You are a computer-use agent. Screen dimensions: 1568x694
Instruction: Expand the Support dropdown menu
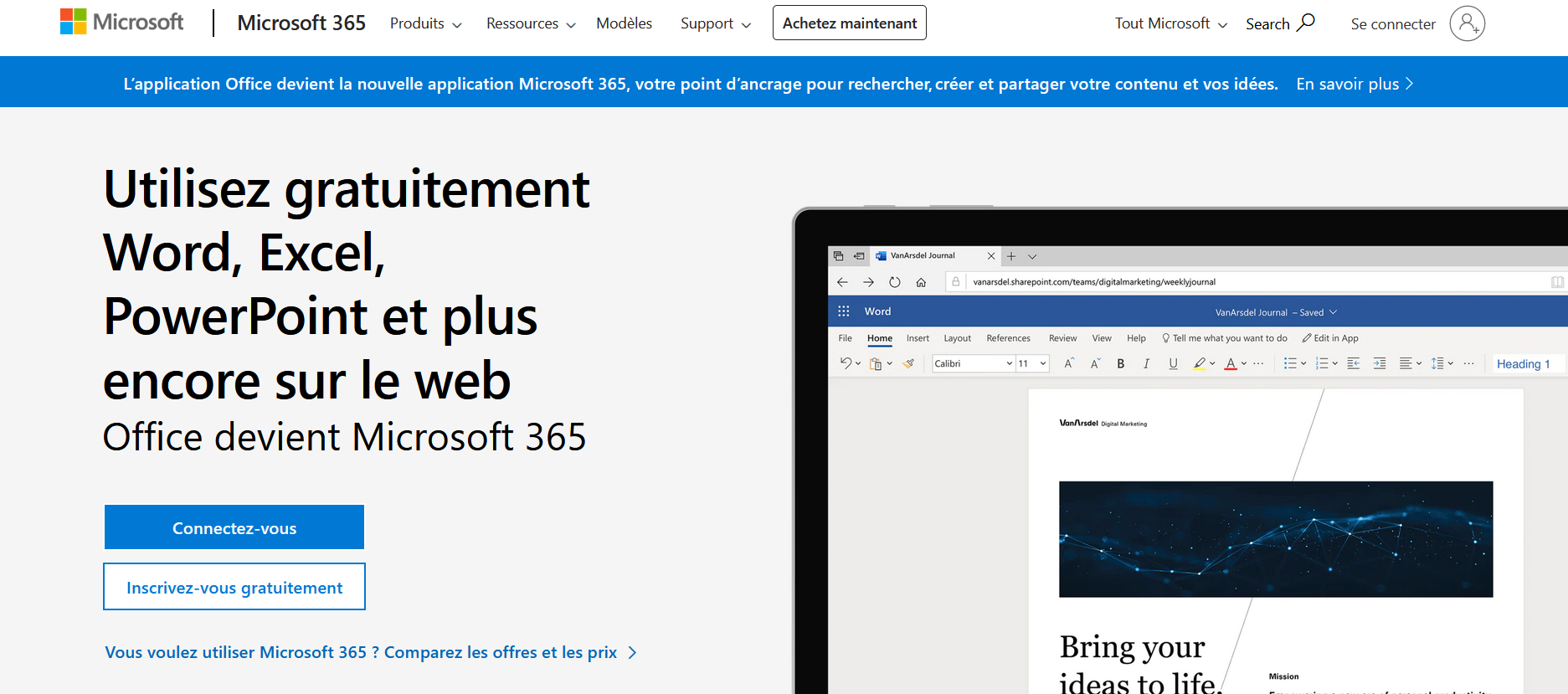point(716,23)
